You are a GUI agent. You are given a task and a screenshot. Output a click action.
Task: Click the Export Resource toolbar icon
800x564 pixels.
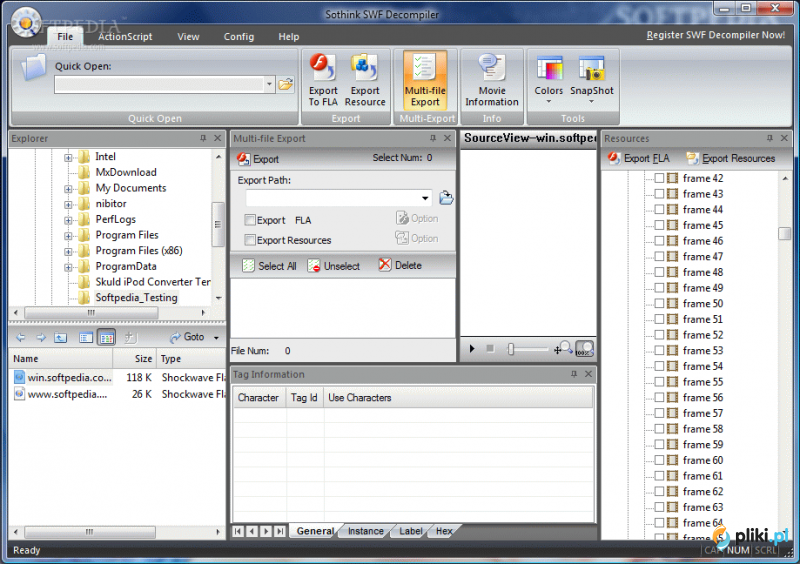(x=365, y=80)
